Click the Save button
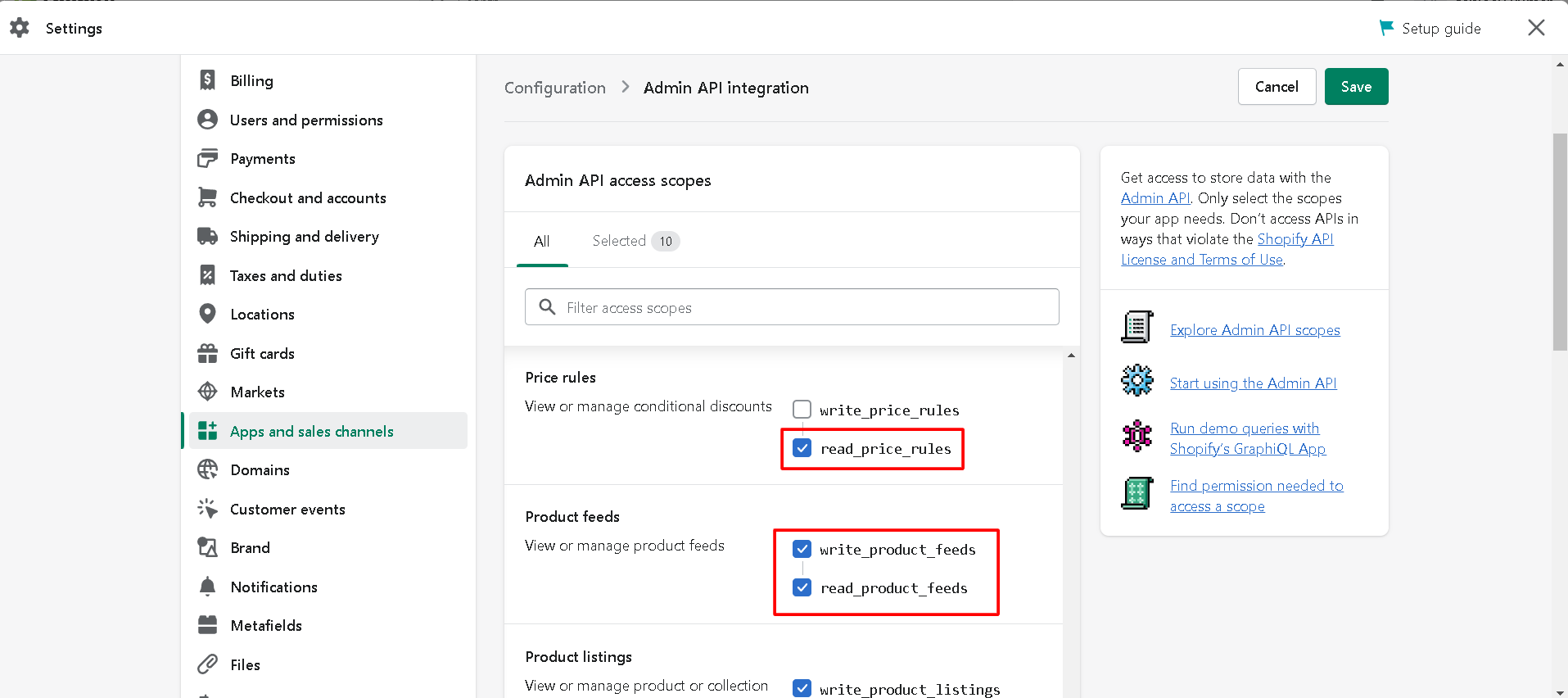Screen dimensions: 1568x698 coord(1356,86)
